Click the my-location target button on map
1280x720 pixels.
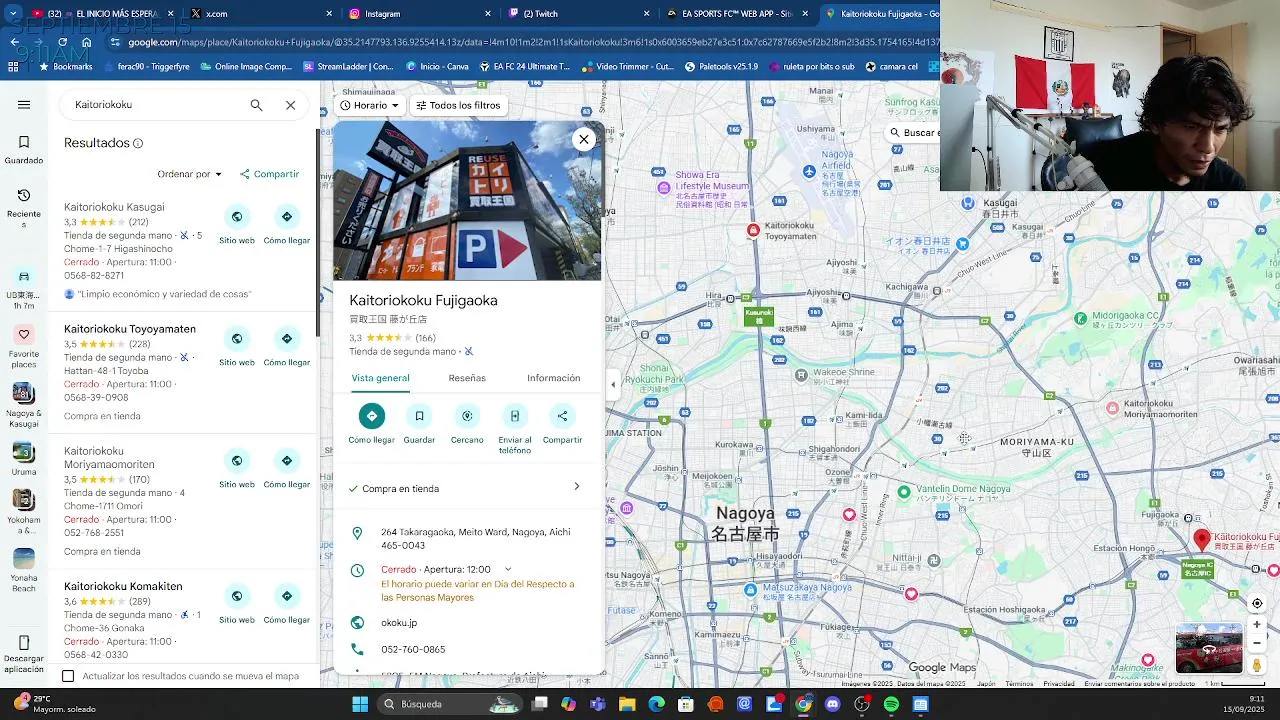(1257, 603)
